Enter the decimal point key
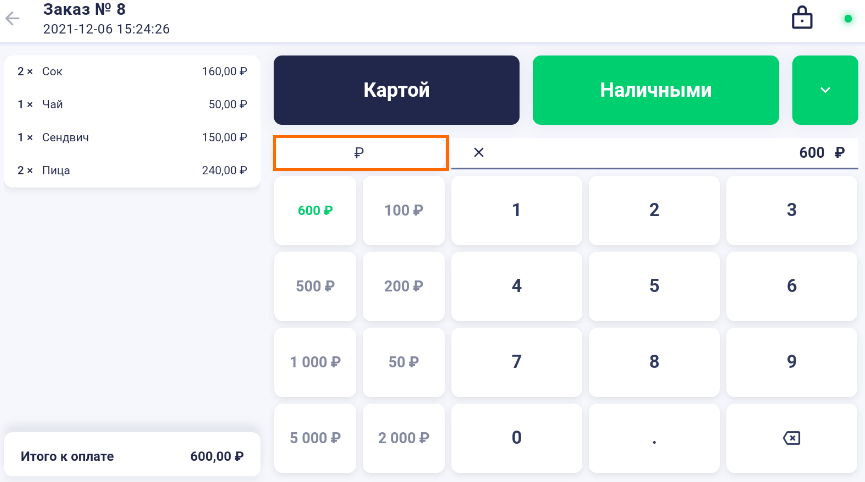The image size is (865, 482). (654, 438)
